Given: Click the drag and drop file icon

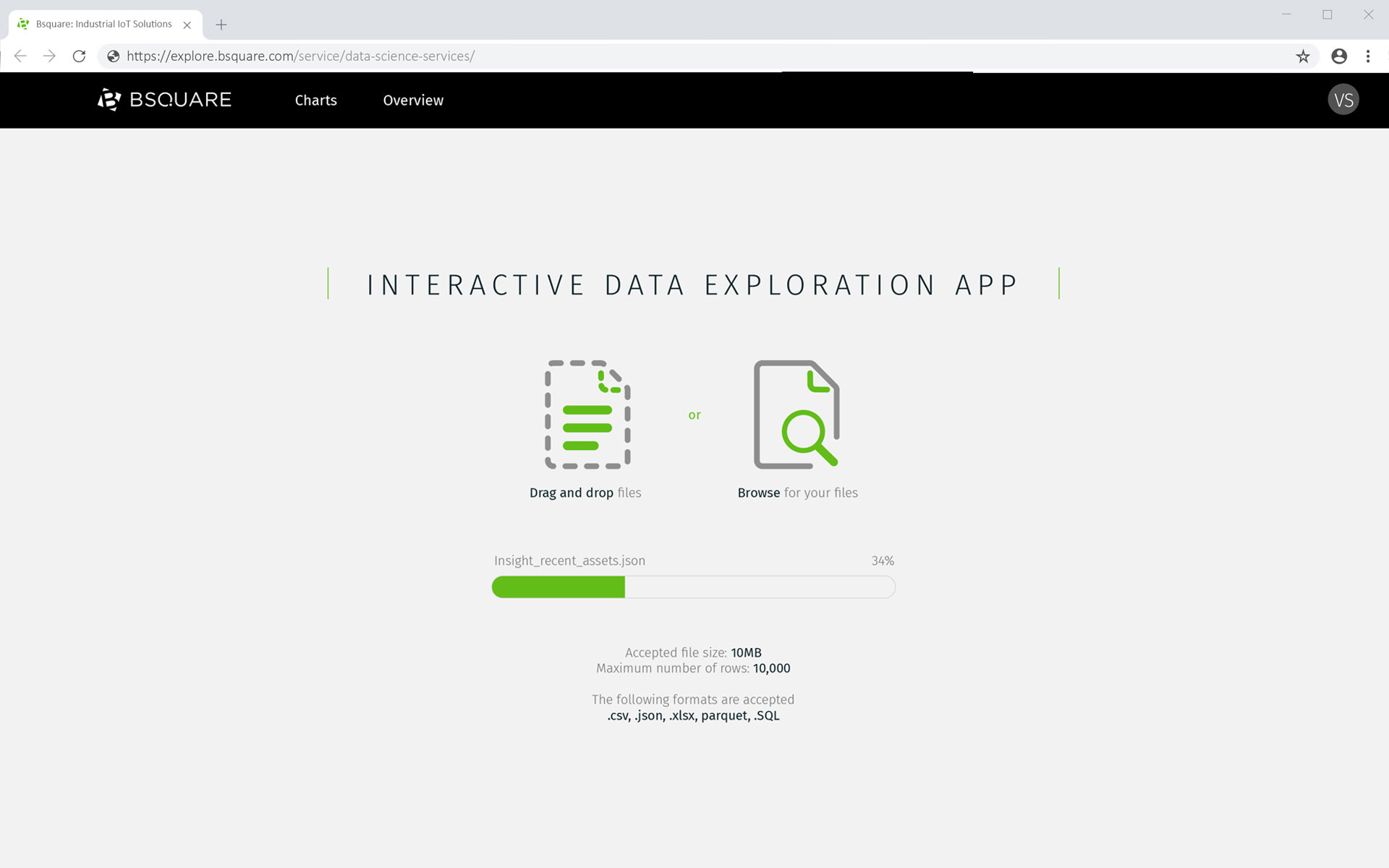Looking at the screenshot, I should tap(587, 414).
